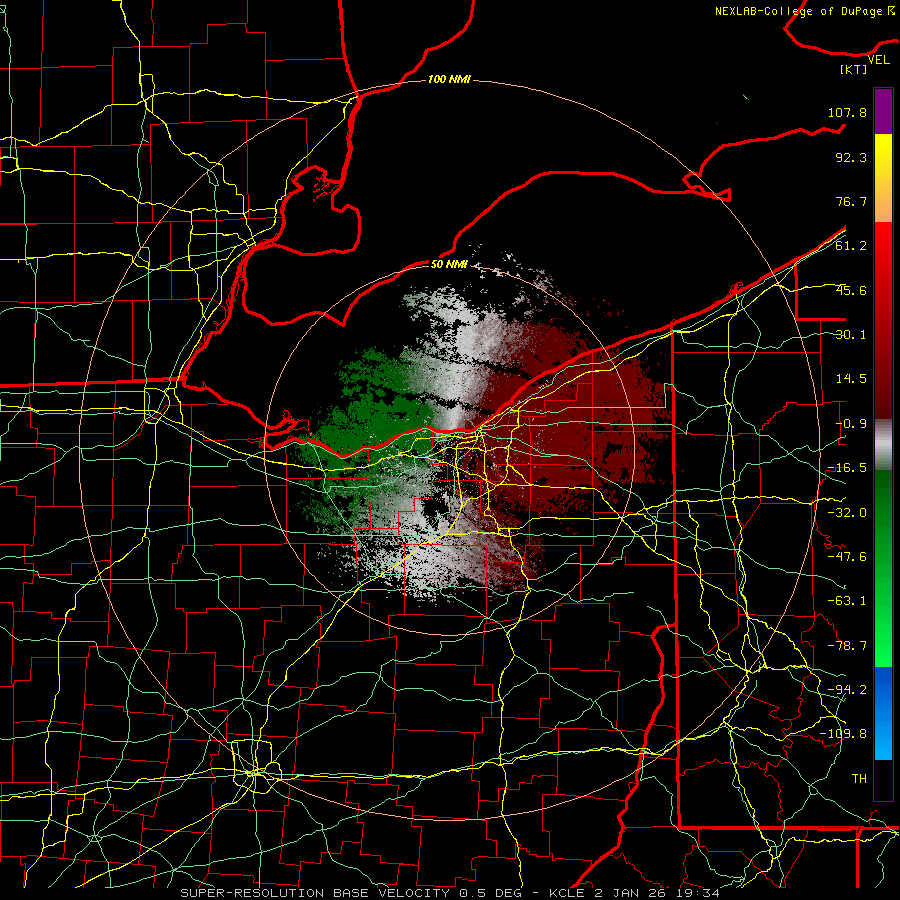This screenshot has width=900, height=900.
Task: Select the 30.1 legend value
Action: pos(851,335)
